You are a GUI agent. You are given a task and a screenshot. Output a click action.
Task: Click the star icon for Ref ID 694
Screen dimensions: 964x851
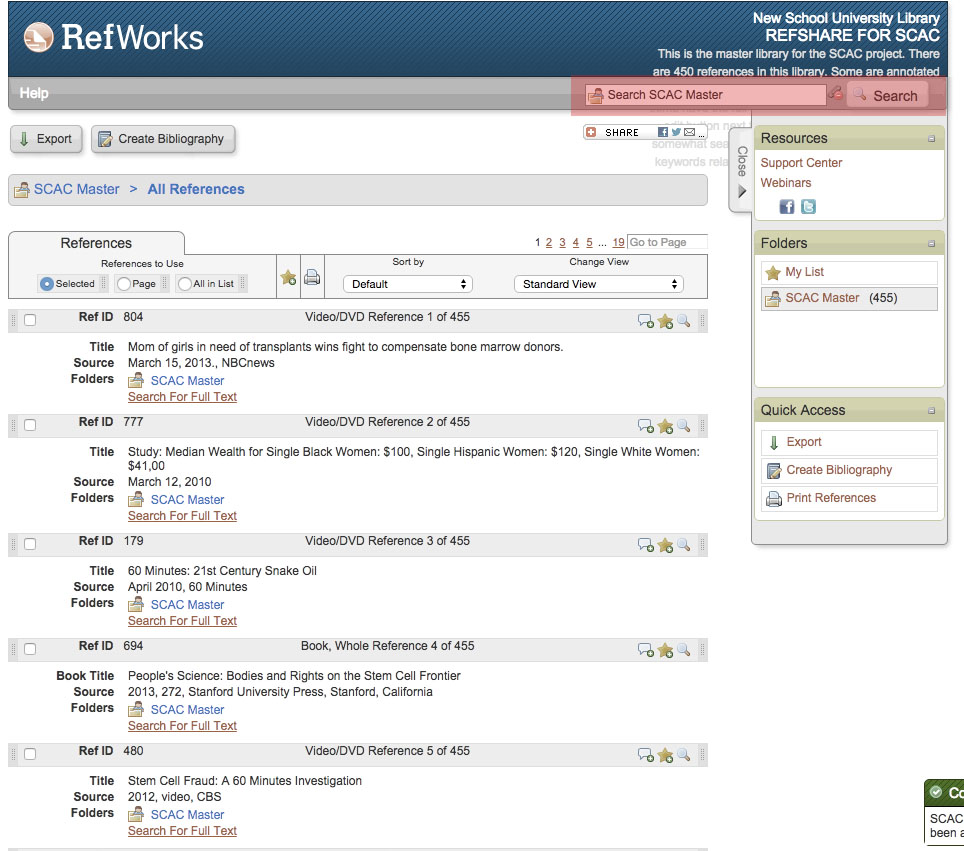tap(665, 650)
